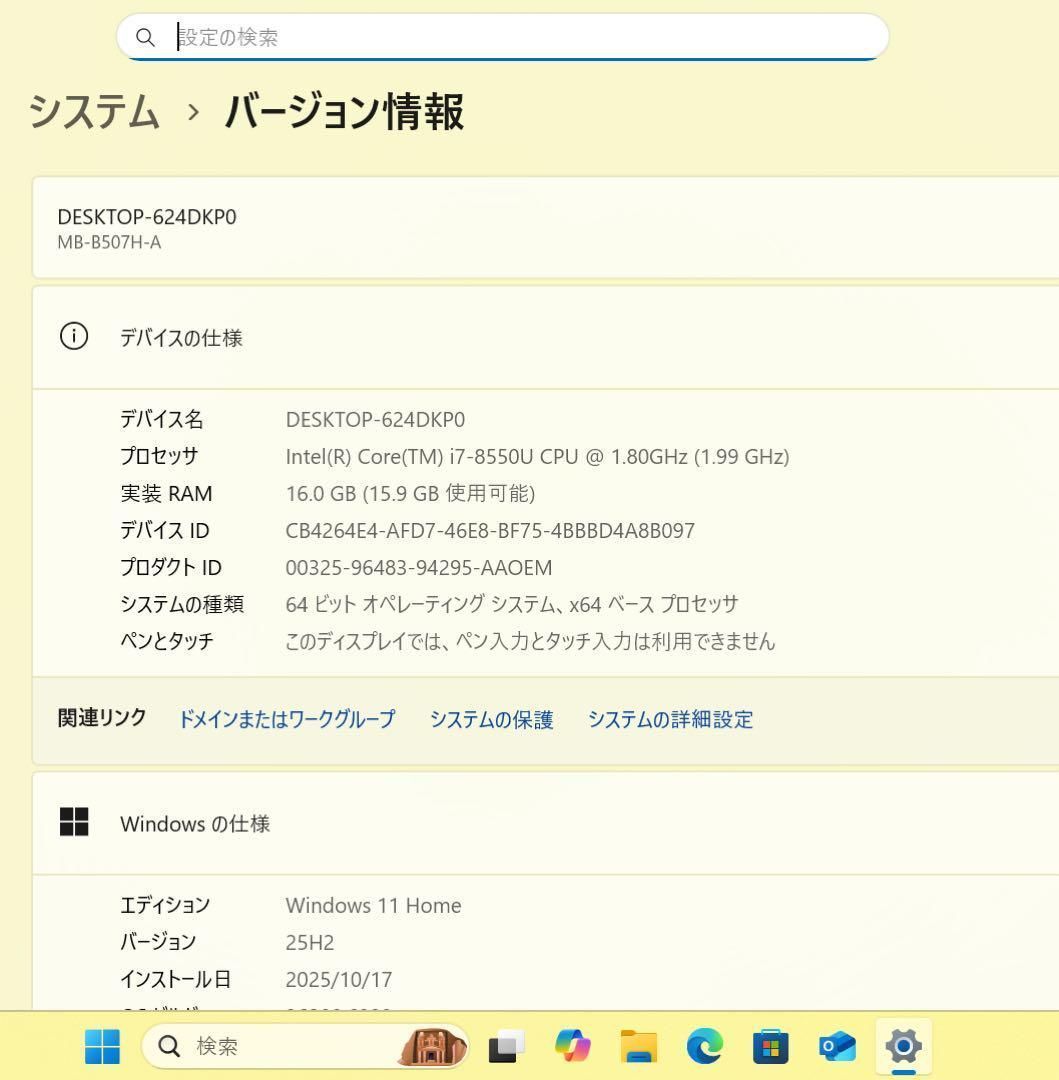1059x1080 pixels.
Task: Open the Microsoft Store from the taskbar
Action: 771,1047
